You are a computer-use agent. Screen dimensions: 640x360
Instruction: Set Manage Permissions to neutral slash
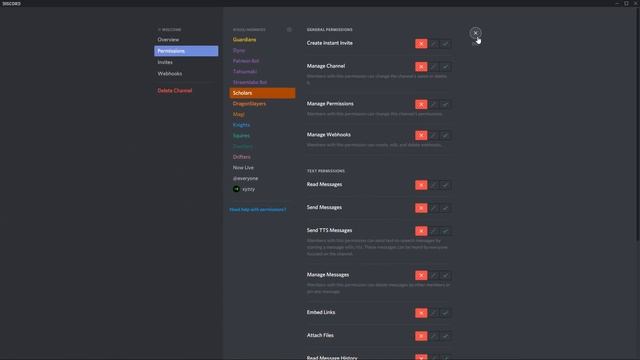click(x=433, y=104)
